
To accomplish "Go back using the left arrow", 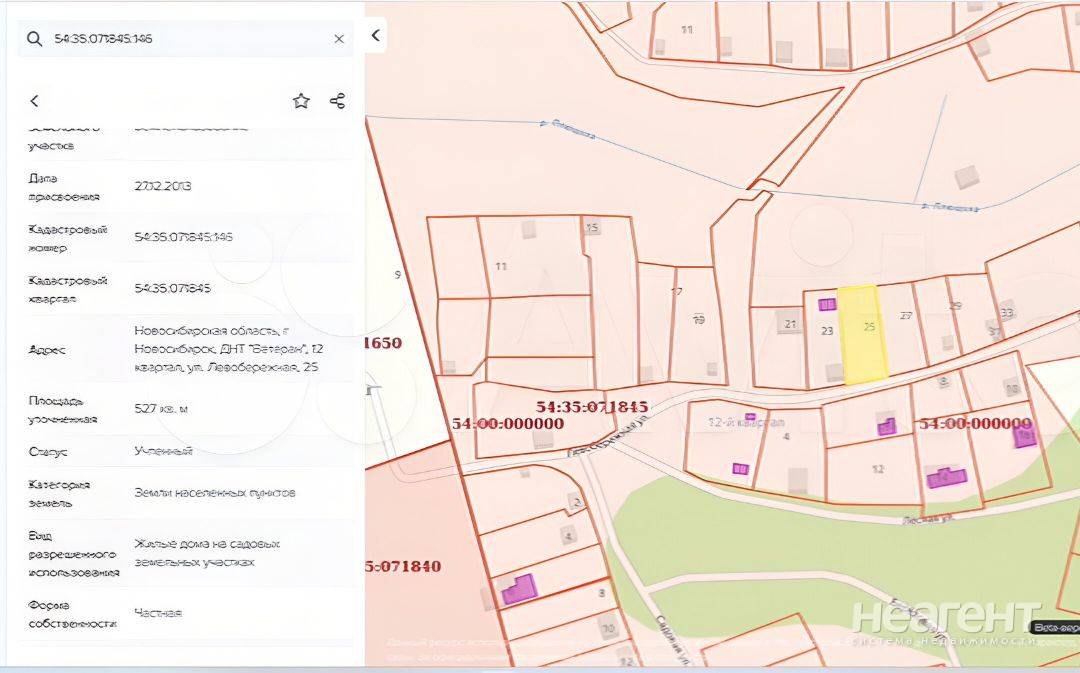I will pyautogui.click(x=35, y=101).
